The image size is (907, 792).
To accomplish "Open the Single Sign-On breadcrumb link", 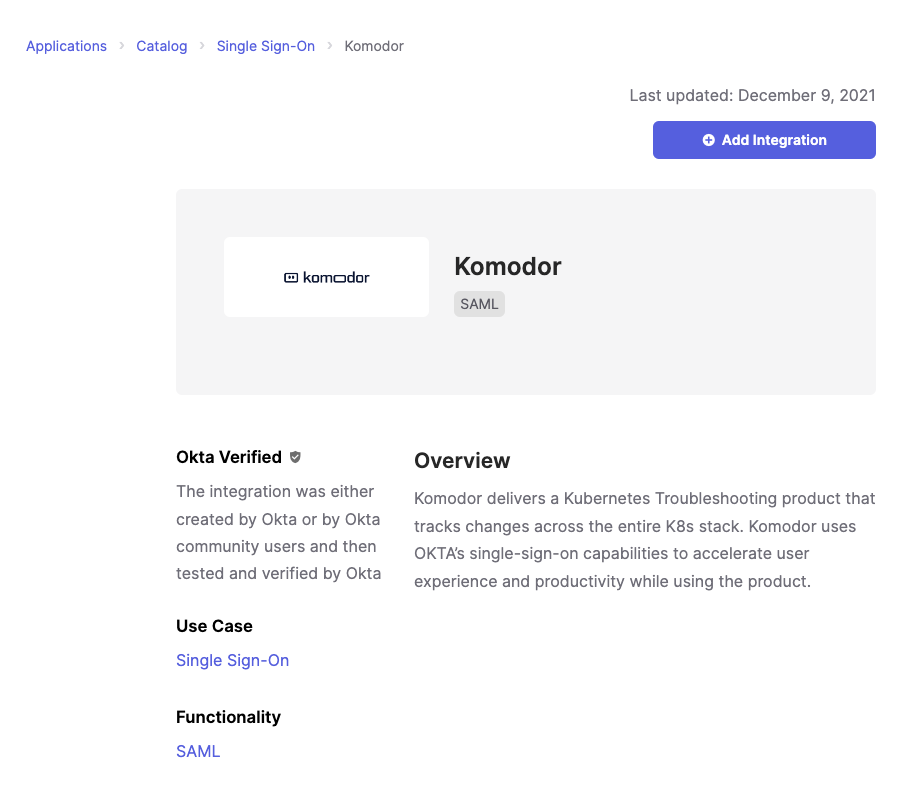I will pos(266,46).
